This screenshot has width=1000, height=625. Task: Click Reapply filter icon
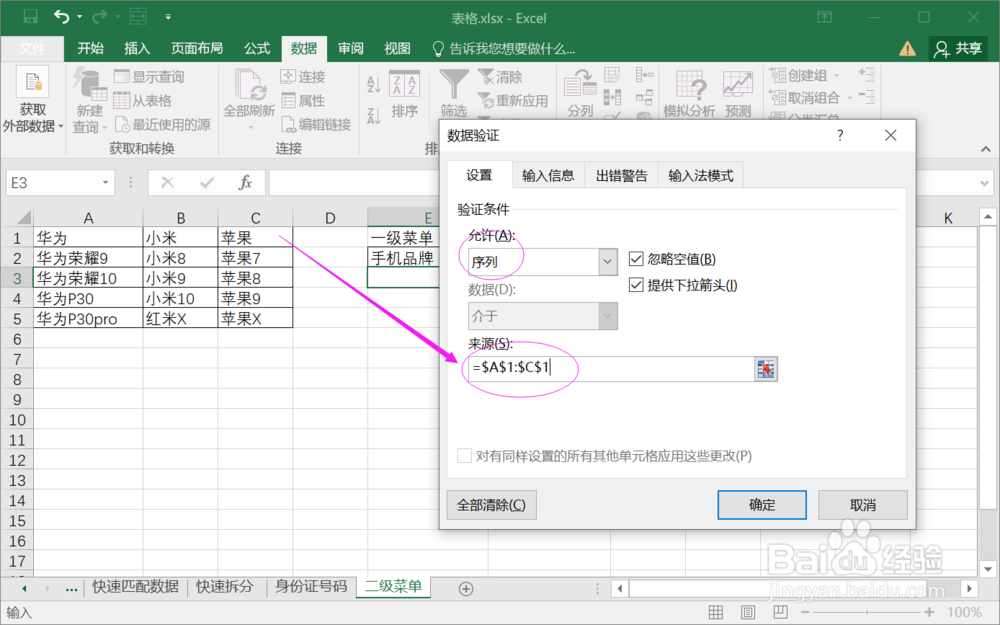(x=486, y=100)
